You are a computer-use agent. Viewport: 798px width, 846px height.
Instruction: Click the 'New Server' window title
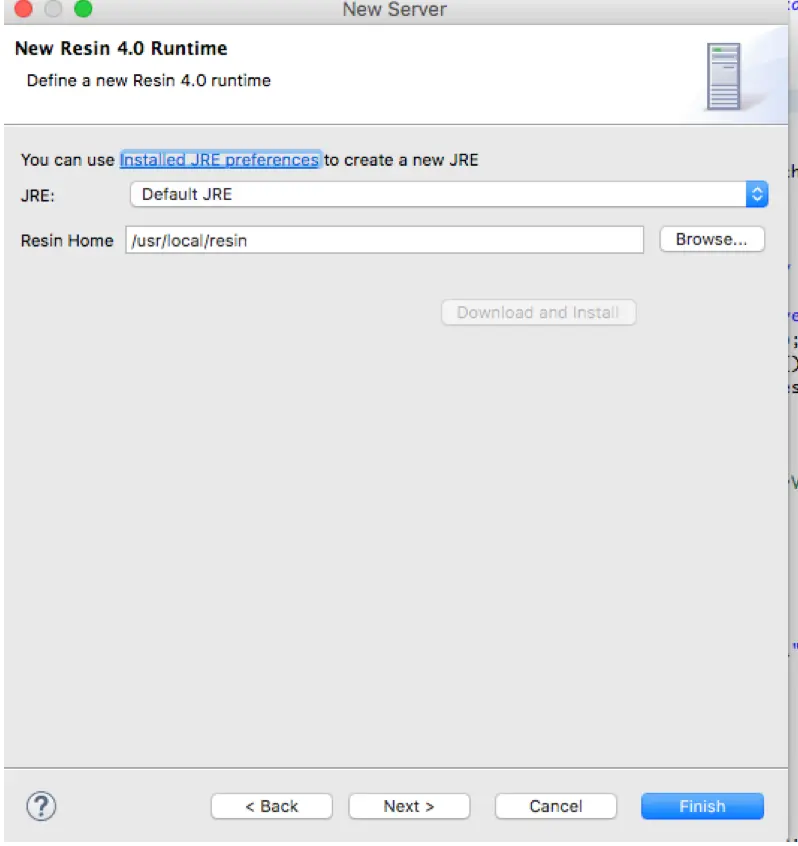tap(394, 9)
